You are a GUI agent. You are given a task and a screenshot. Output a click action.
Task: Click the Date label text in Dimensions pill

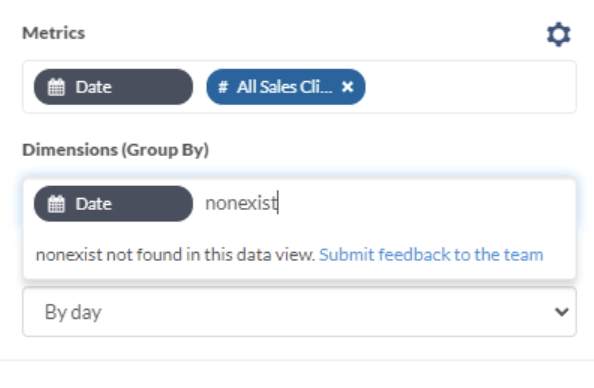coord(94,204)
